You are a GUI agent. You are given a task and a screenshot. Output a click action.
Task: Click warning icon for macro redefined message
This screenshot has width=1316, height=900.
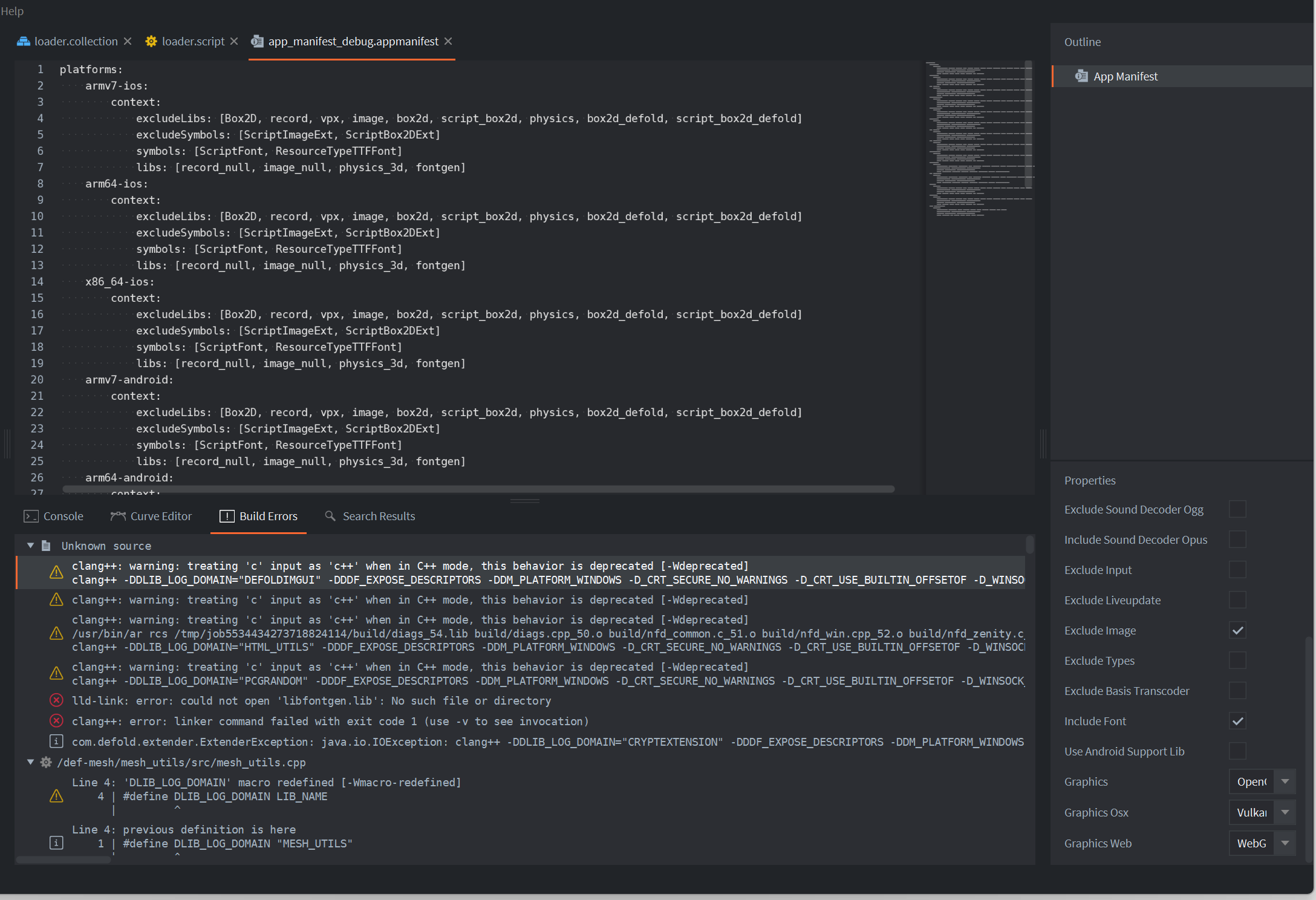[x=56, y=796]
